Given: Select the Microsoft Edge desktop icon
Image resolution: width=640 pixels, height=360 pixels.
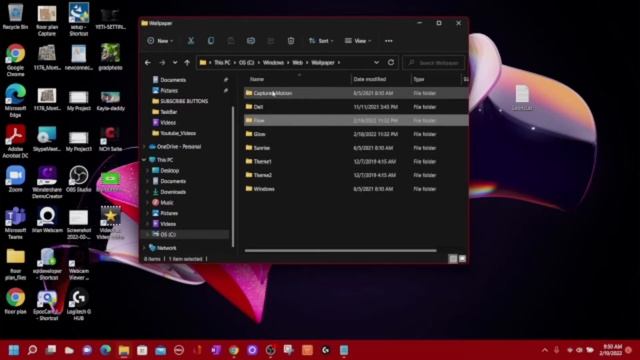Looking at the screenshot, I should coord(16,101).
